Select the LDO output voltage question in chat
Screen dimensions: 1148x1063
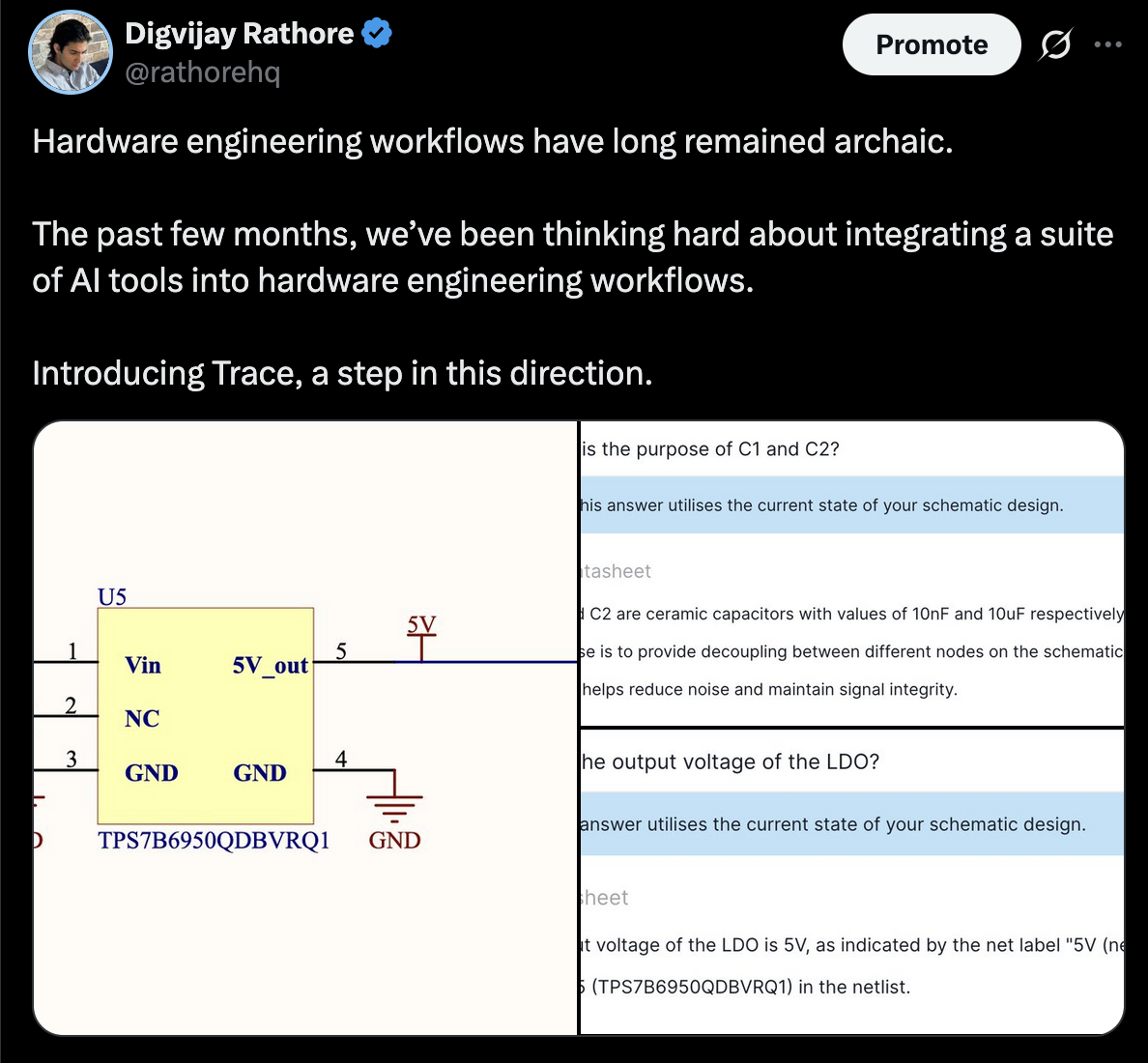tap(730, 761)
